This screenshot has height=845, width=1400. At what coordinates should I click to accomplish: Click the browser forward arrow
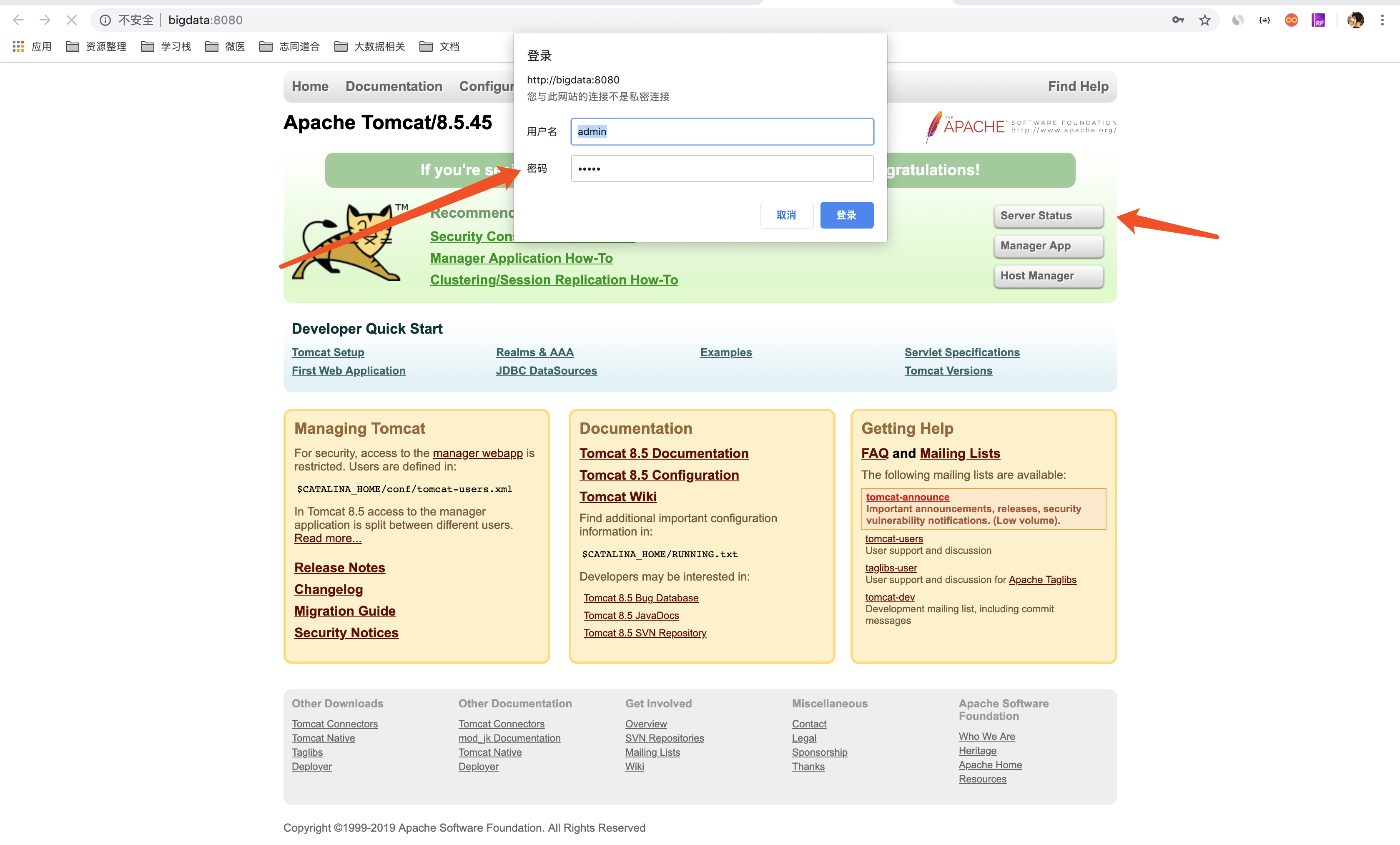click(45, 20)
